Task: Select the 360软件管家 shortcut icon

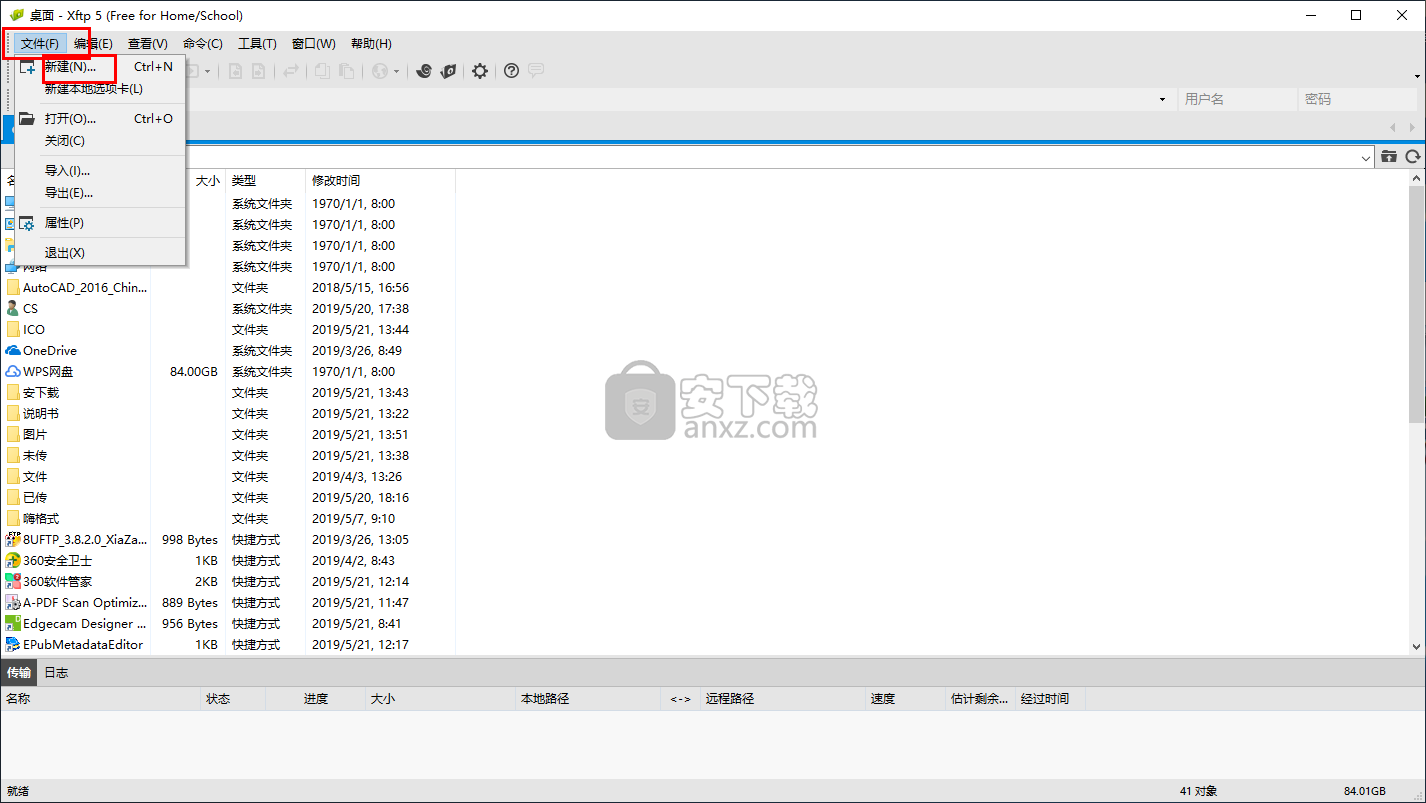Action: coord(13,582)
